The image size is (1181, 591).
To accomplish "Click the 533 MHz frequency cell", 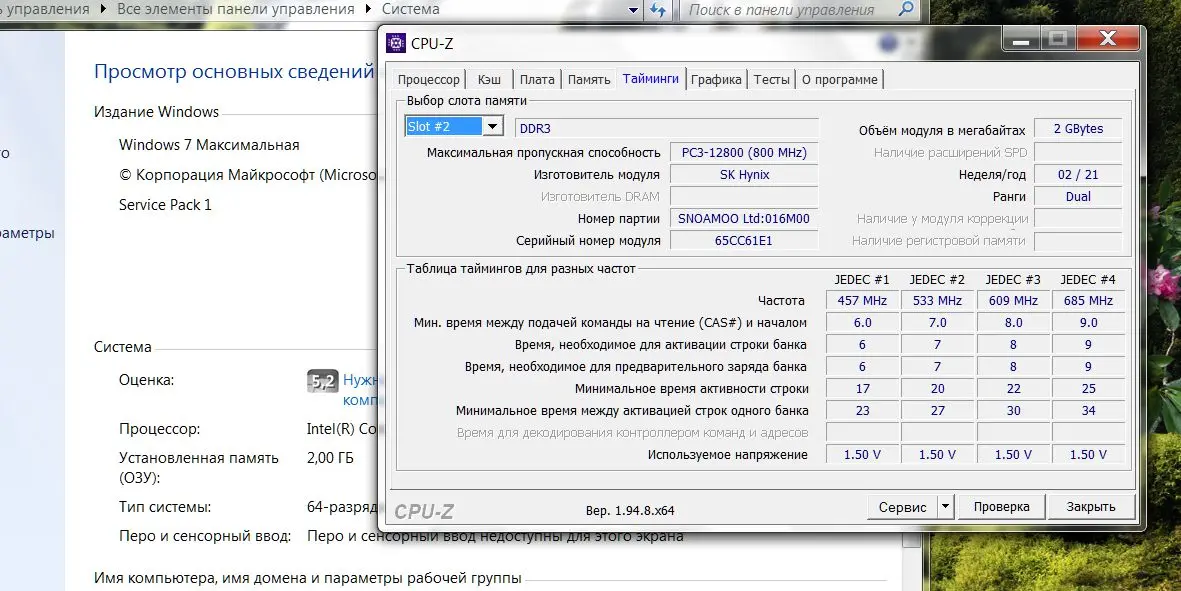I will pyautogui.click(x=938, y=300).
